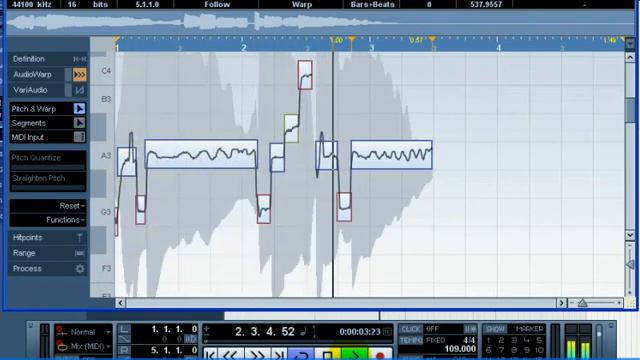Toggle the orange AudioWarp bypass icon
The width and height of the screenshot is (640, 360).
(x=79, y=75)
